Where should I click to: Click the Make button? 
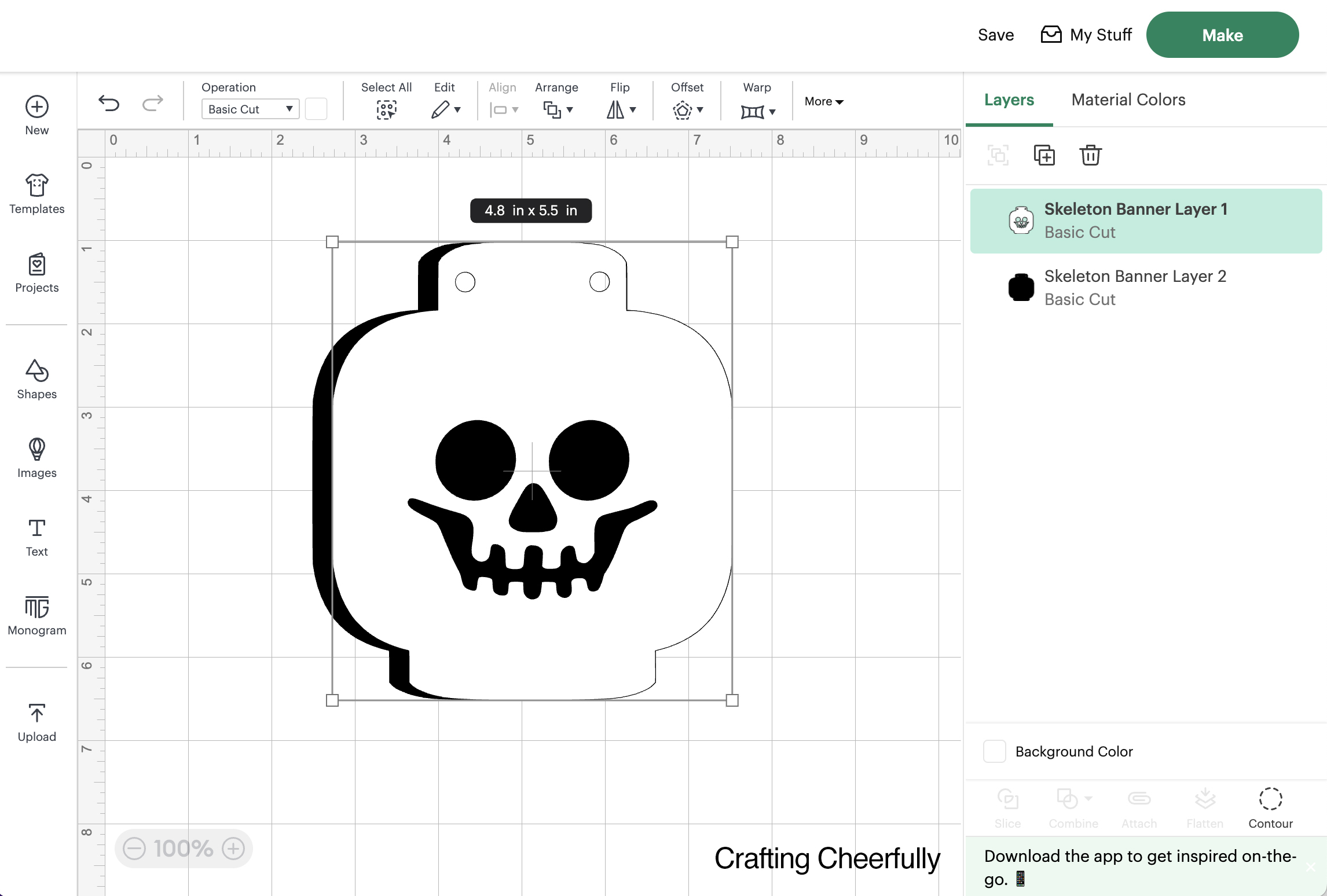click(x=1222, y=35)
